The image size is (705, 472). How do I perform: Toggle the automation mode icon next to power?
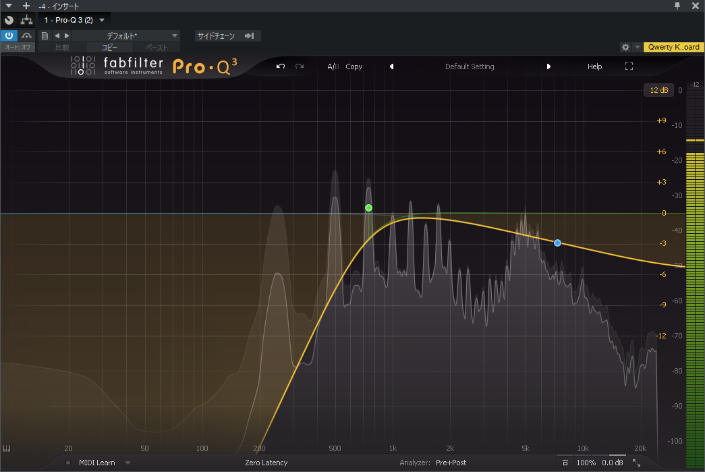tap(27, 36)
